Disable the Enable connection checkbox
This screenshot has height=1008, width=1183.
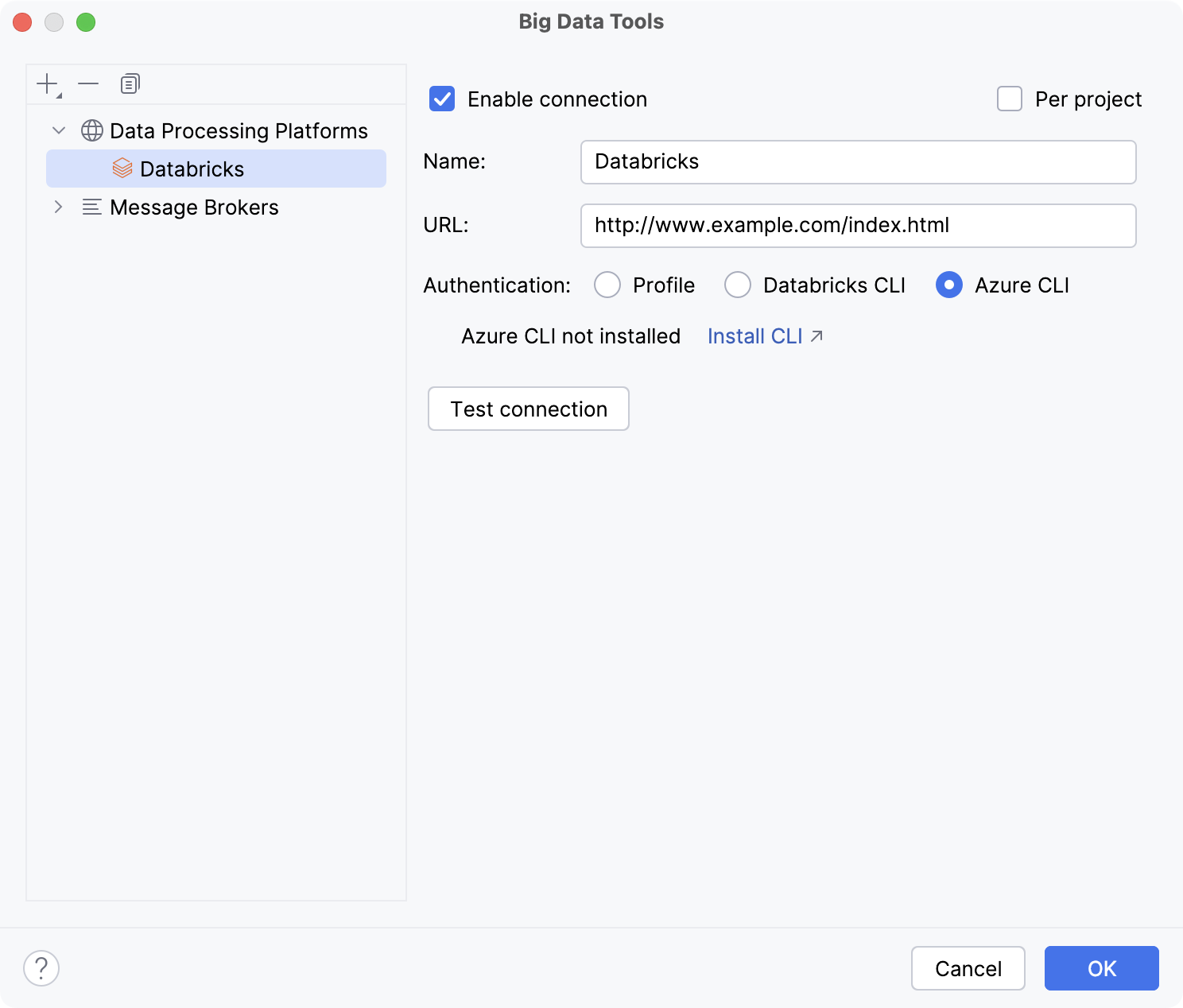[x=441, y=99]
